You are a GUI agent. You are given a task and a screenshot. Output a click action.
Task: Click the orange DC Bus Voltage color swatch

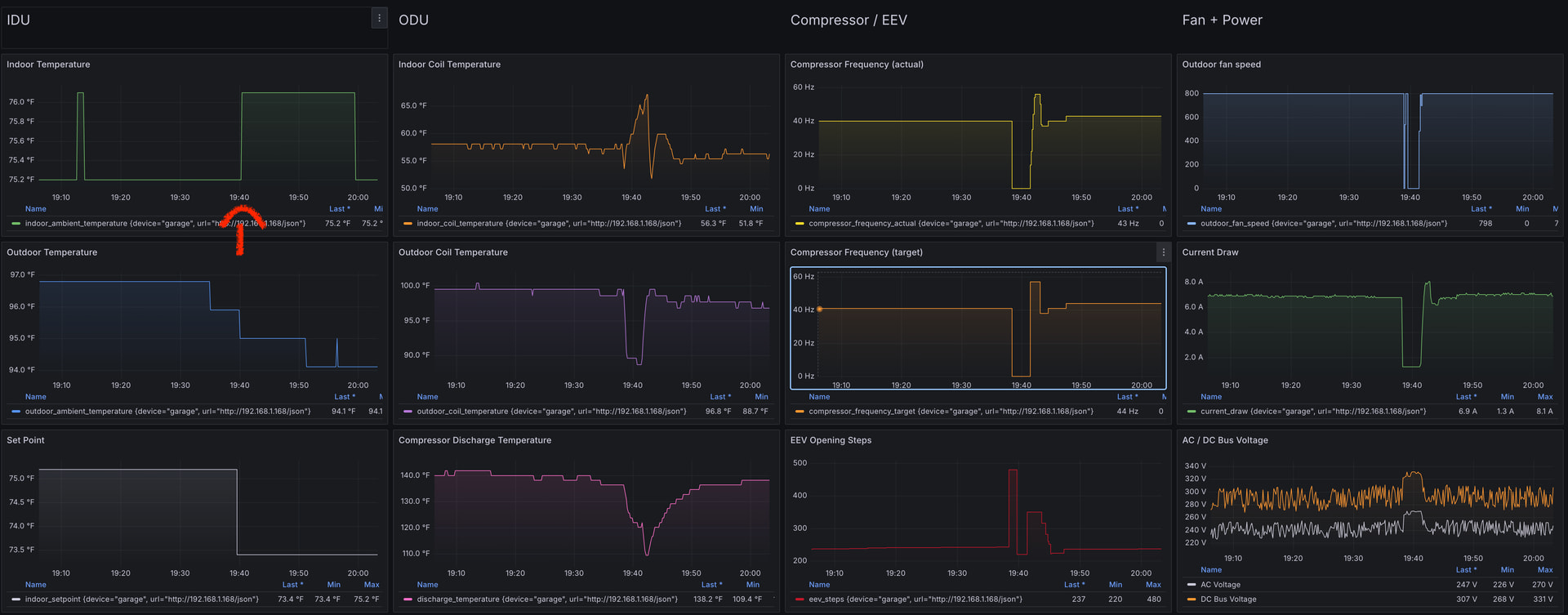tap(1192, 599)
